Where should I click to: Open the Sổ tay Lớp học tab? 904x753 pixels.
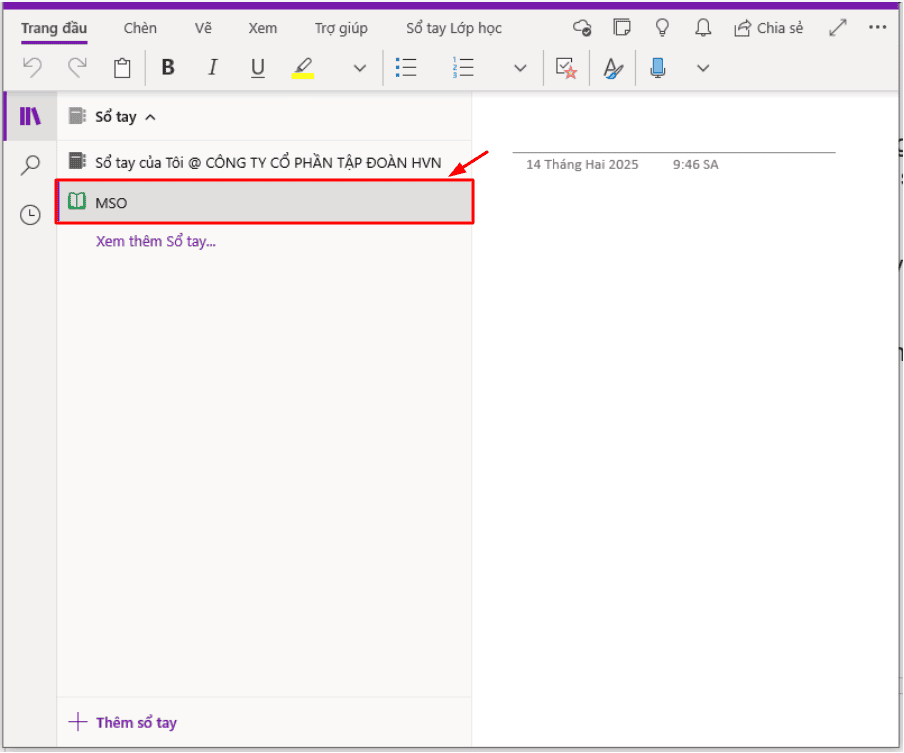[454, 28]
